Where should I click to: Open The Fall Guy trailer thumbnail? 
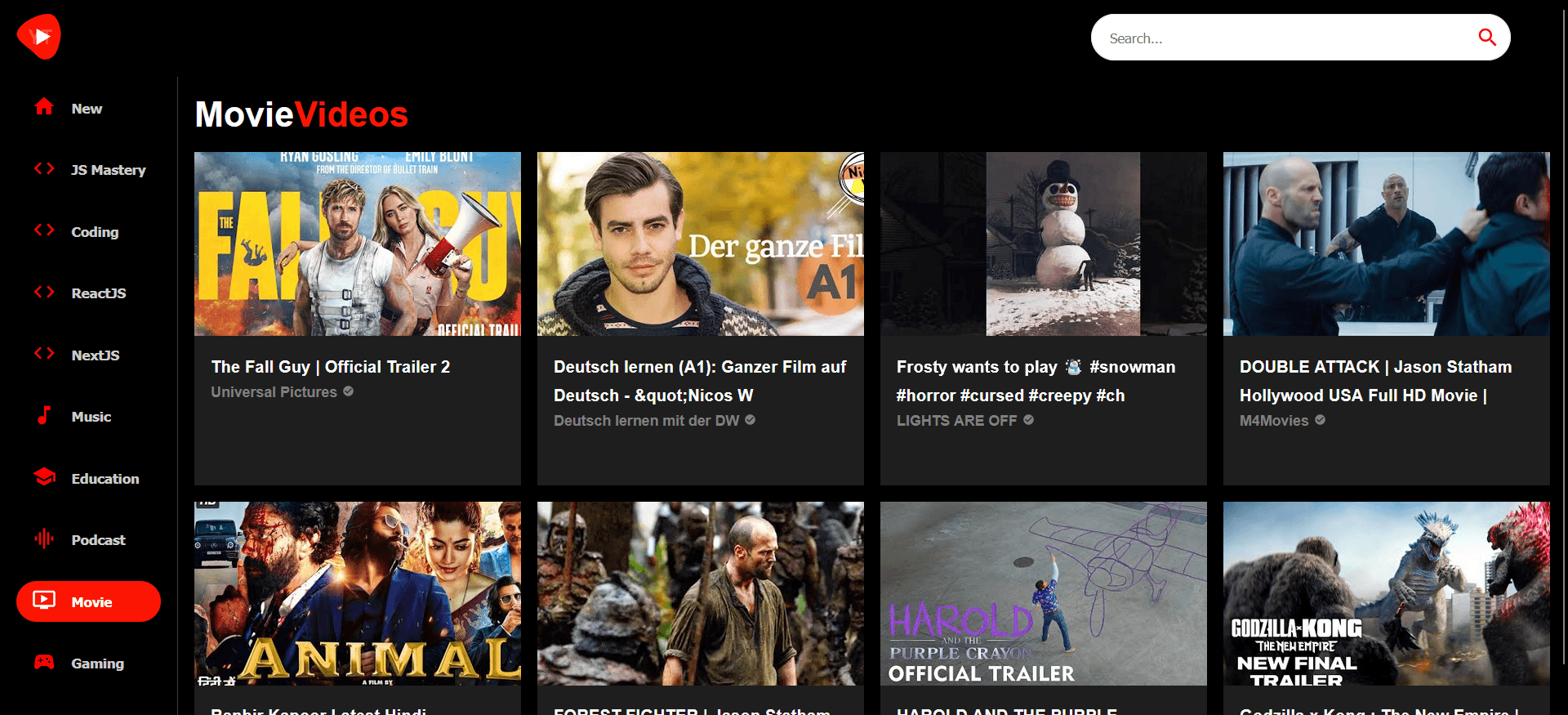(x=358, y=244)
